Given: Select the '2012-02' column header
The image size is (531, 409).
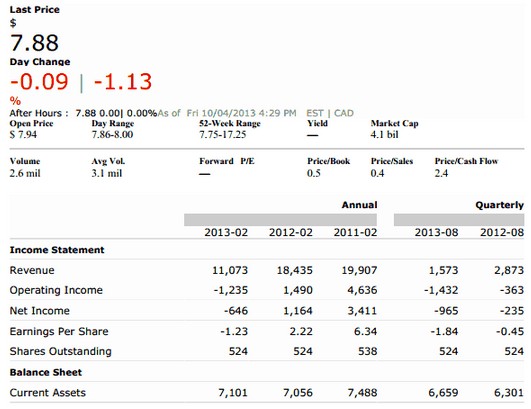Looking at the screenshot, I should (291, 233).
